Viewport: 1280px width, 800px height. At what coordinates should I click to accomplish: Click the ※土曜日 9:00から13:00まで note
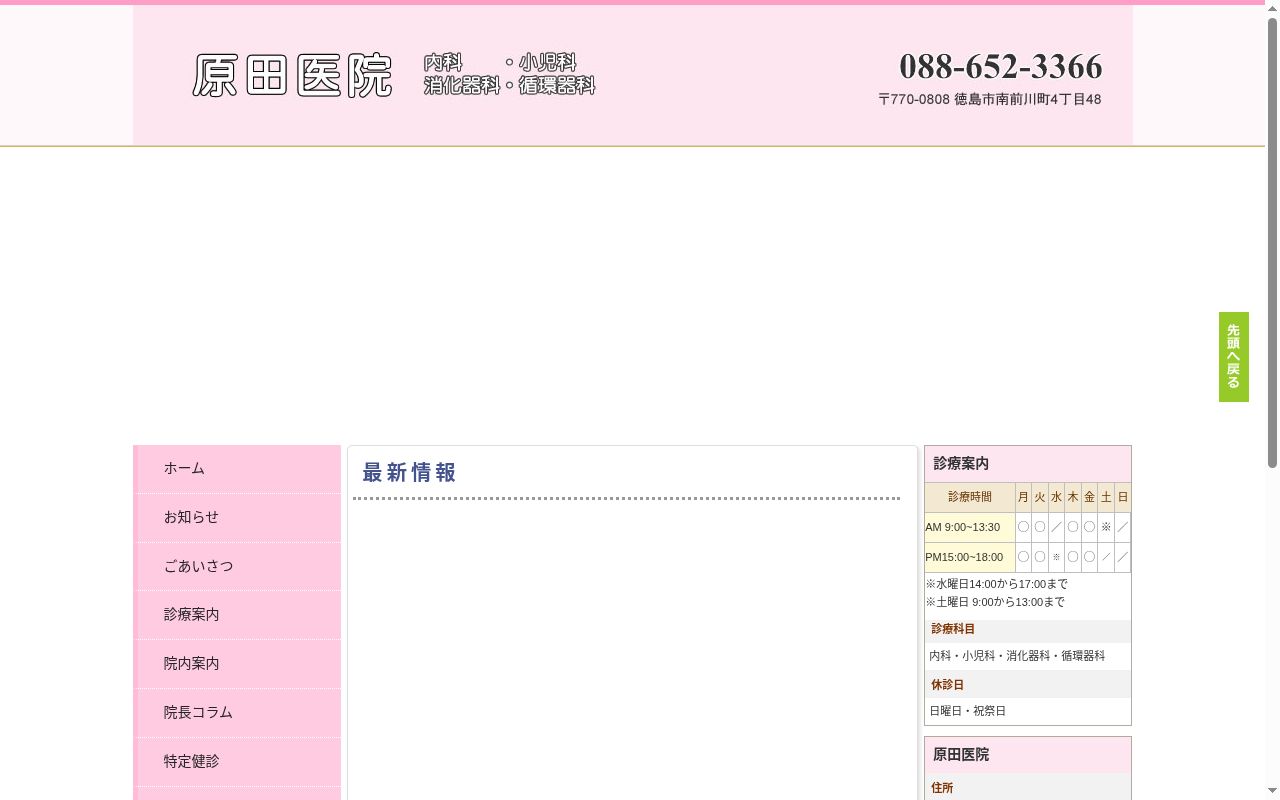coord(995,602)
